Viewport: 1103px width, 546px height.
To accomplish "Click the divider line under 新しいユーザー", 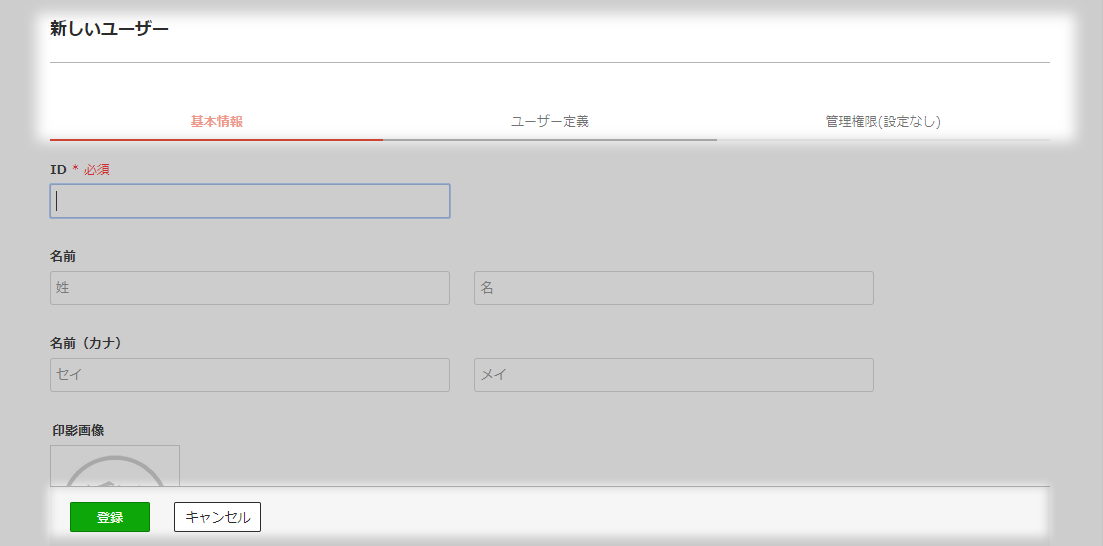I will click(x=550, y=63).
